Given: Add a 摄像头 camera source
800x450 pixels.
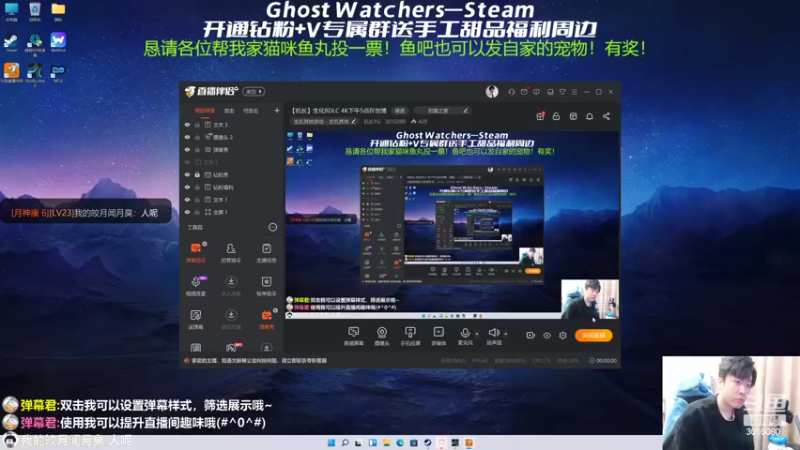Looking at the screenshot, I should point(382,336).
